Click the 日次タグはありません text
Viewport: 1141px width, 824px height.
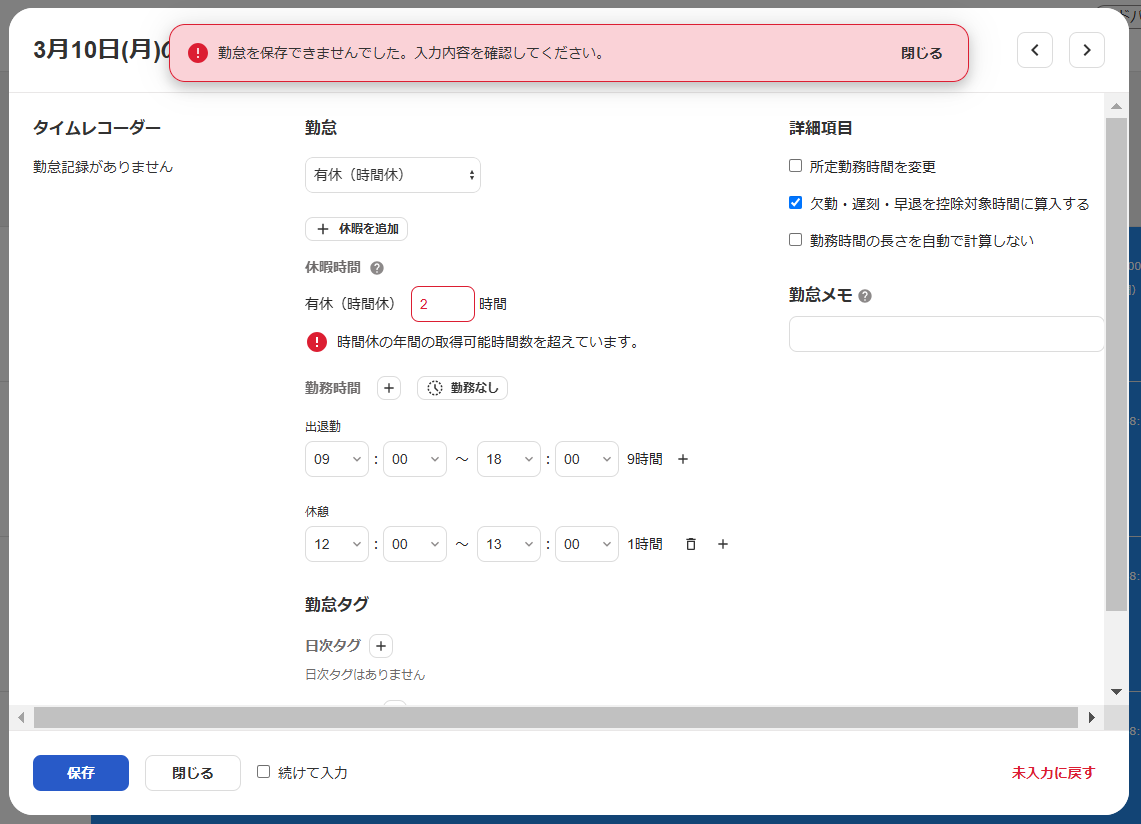365,675
